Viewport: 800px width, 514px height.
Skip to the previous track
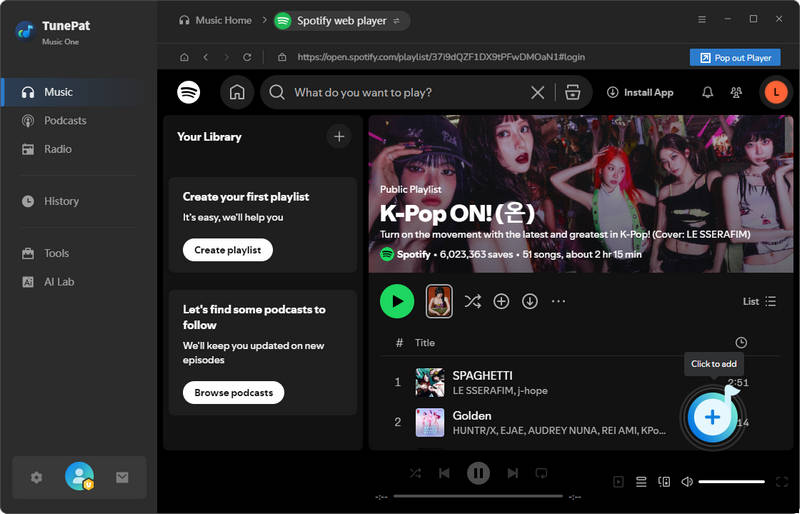(x=444, y=474)
